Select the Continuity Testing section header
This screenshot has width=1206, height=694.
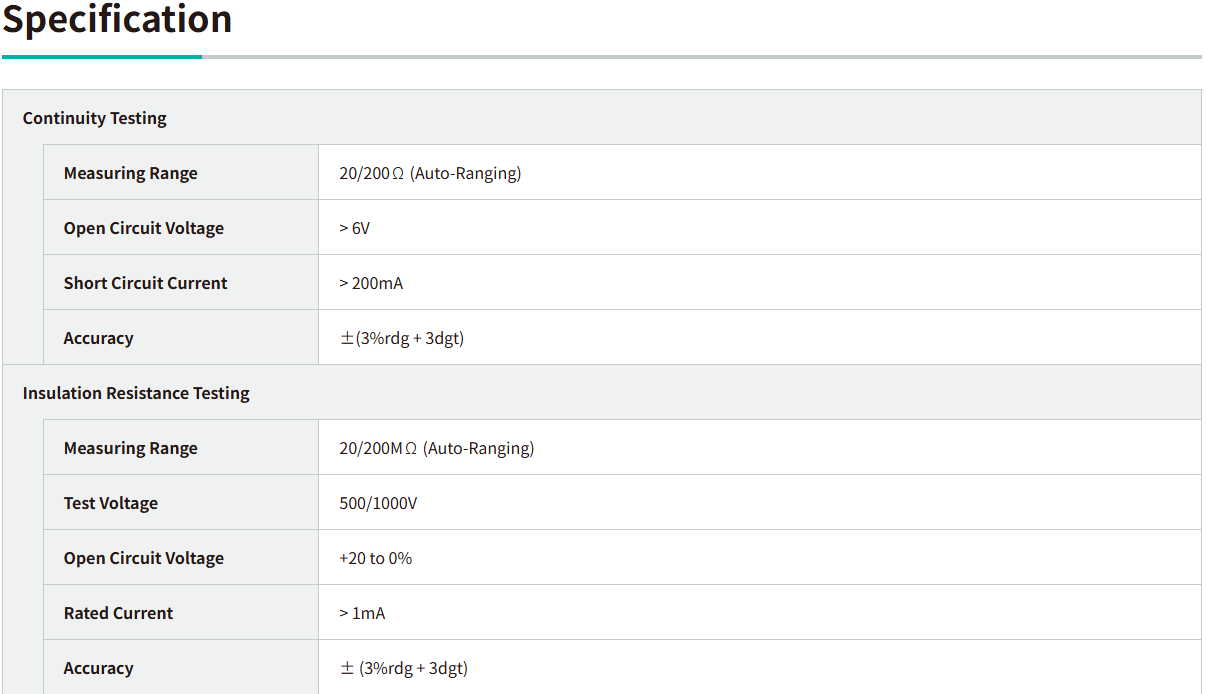pos(95,118)
